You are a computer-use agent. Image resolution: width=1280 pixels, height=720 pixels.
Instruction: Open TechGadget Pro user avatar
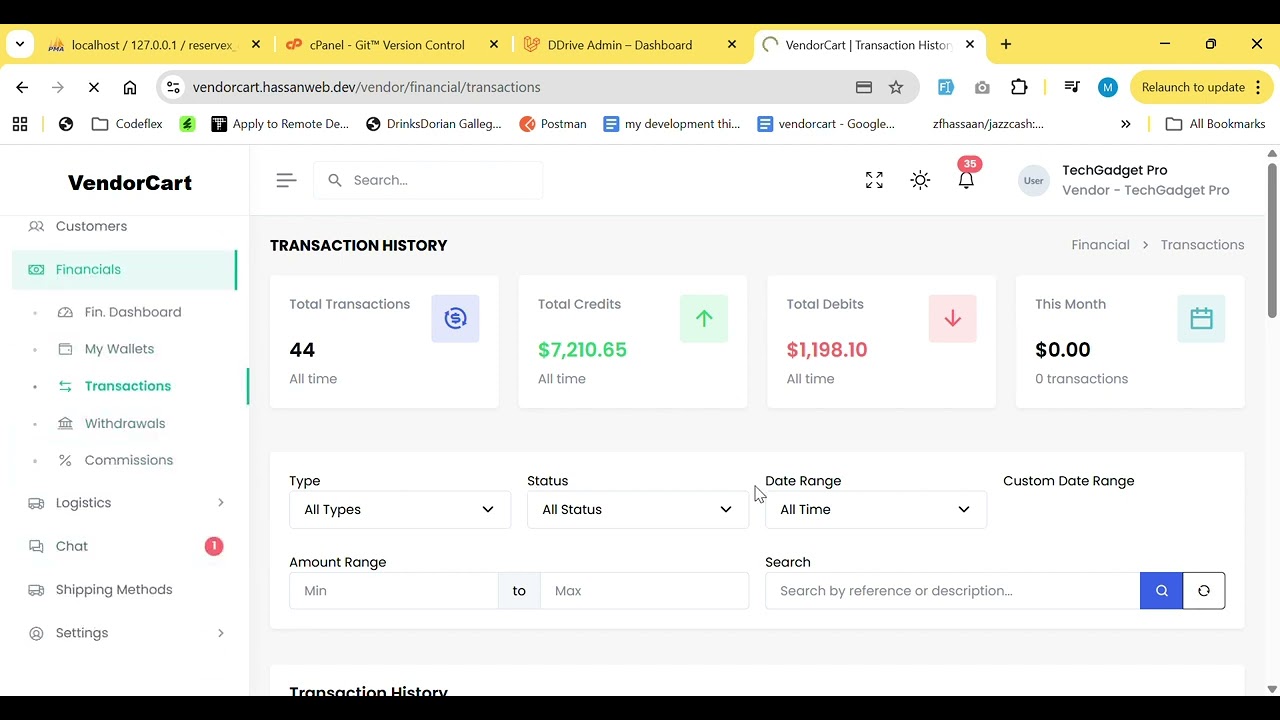[x=1033, y=180]
